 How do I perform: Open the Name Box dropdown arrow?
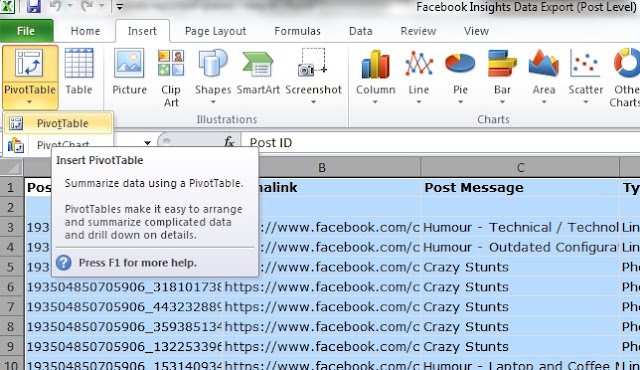coord(147,143)
